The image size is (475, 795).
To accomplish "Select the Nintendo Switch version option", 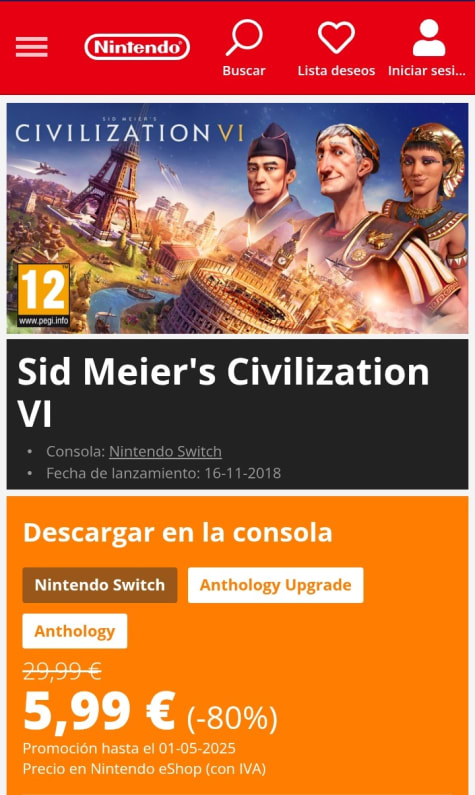I will 100,585.
